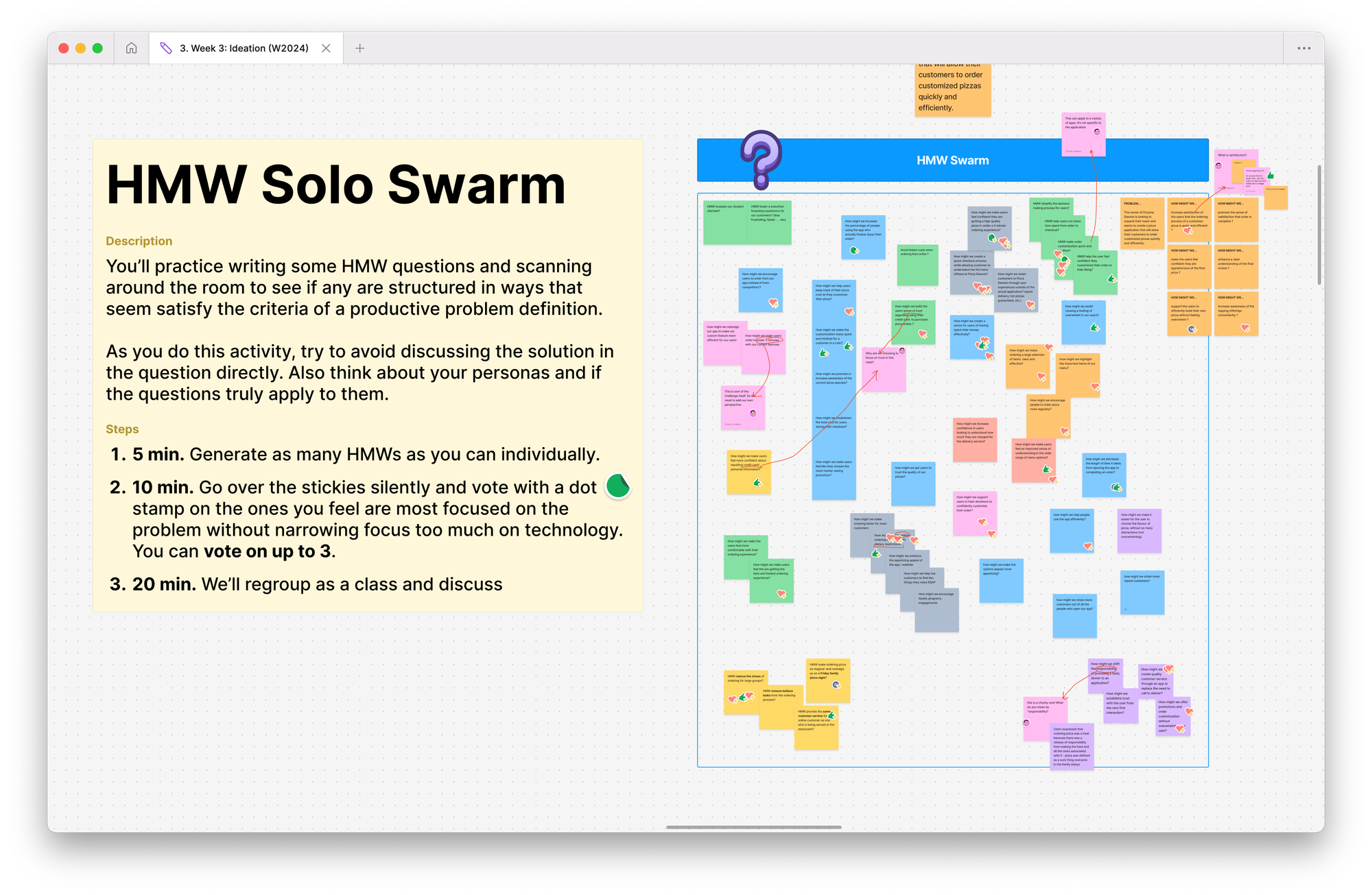The image size is (1372, 895).
Task: Click the HMW Solo Swarm heading text
Action: tap(335, 184)
